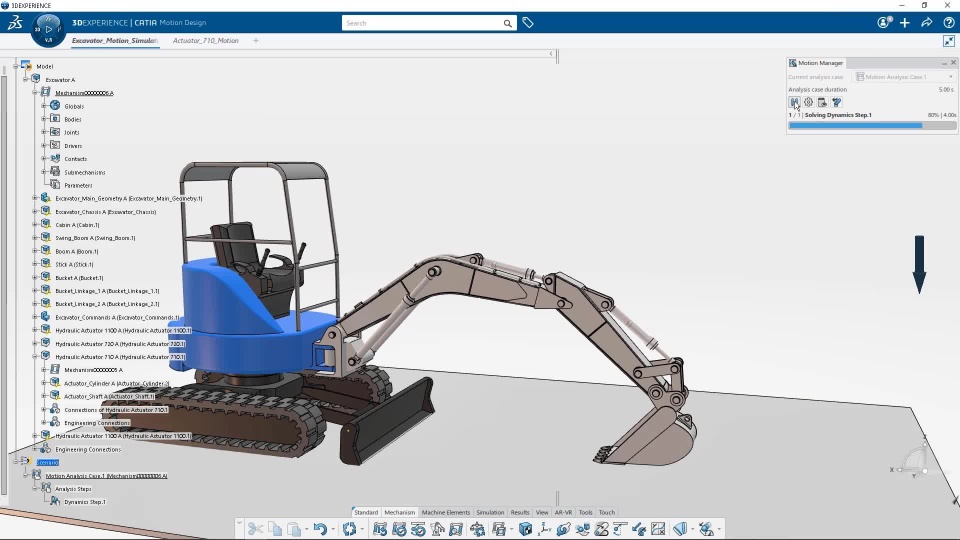The image size is (960, 540).
Task: Open the Undo history dropdown arrow
Action: coord(333,529)
